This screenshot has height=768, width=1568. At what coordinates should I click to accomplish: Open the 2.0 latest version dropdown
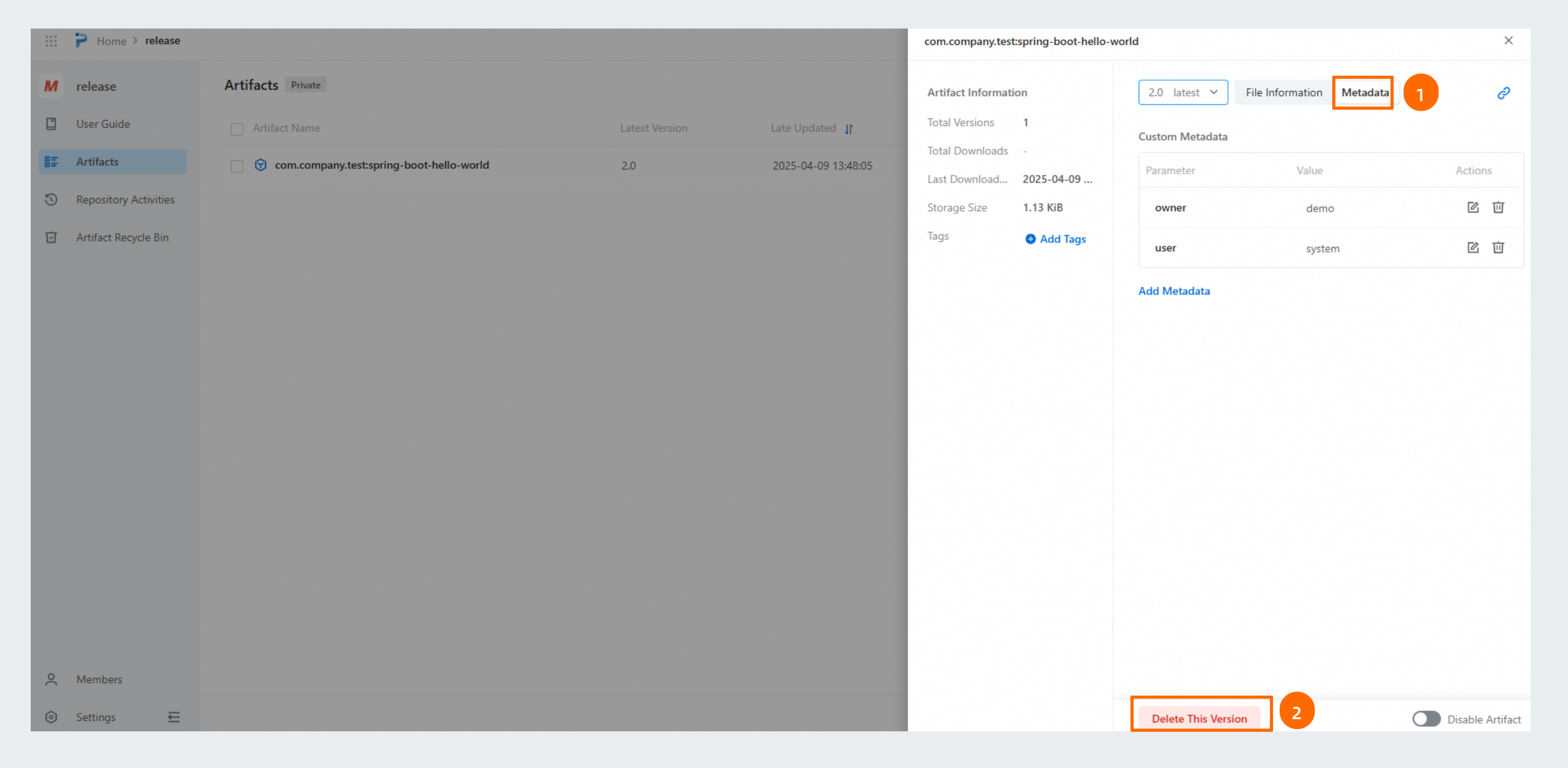(1183, 93)
